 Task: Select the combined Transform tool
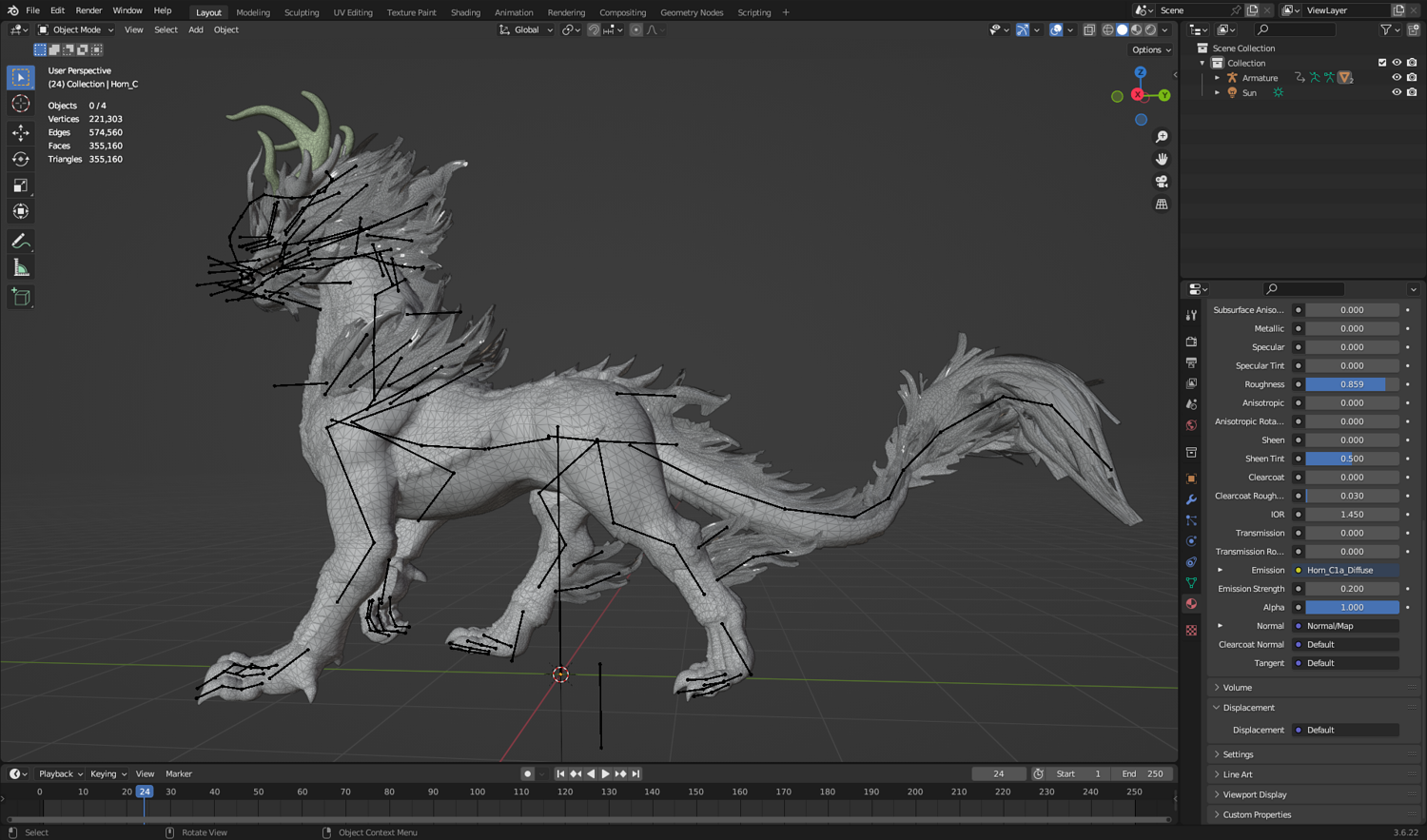(21, 211)
